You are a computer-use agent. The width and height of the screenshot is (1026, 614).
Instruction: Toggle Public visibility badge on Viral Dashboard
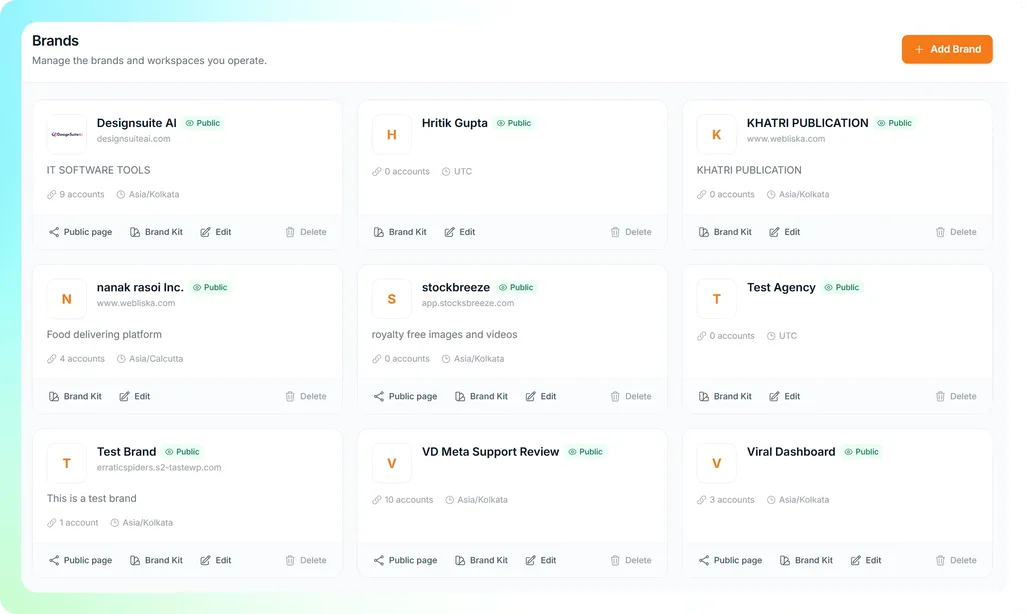pyautogui.click(x=862, y=452)
